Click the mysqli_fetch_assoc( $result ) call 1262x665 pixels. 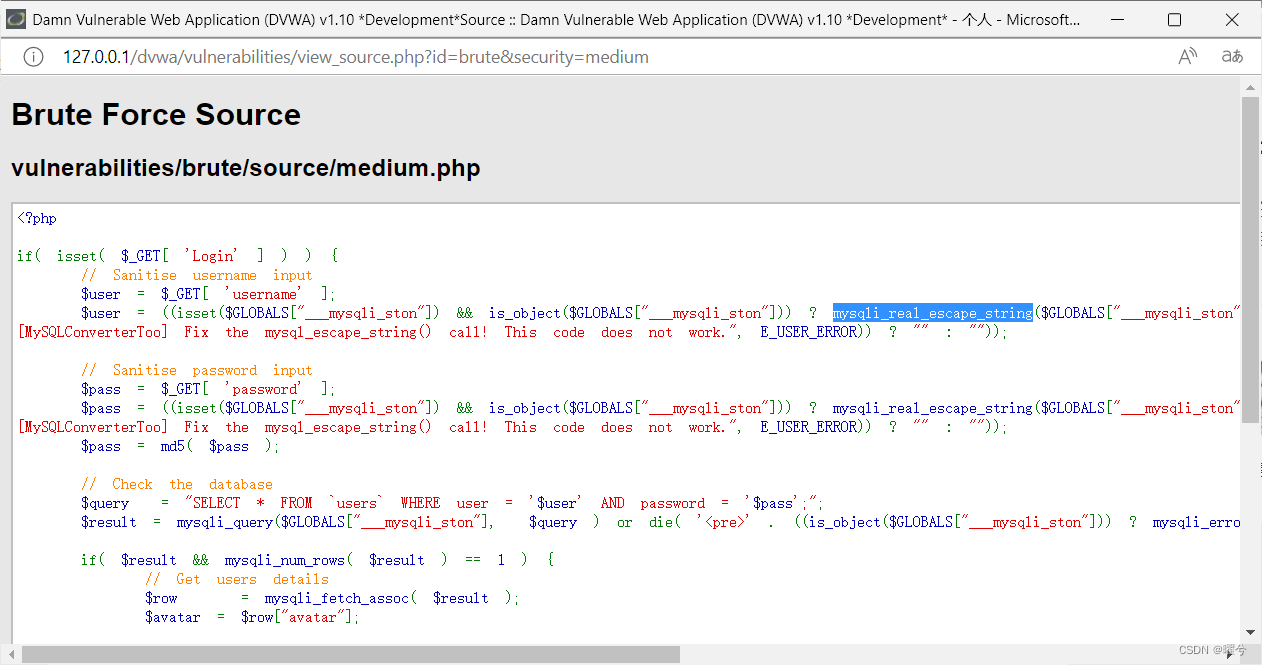click(392, 598)
